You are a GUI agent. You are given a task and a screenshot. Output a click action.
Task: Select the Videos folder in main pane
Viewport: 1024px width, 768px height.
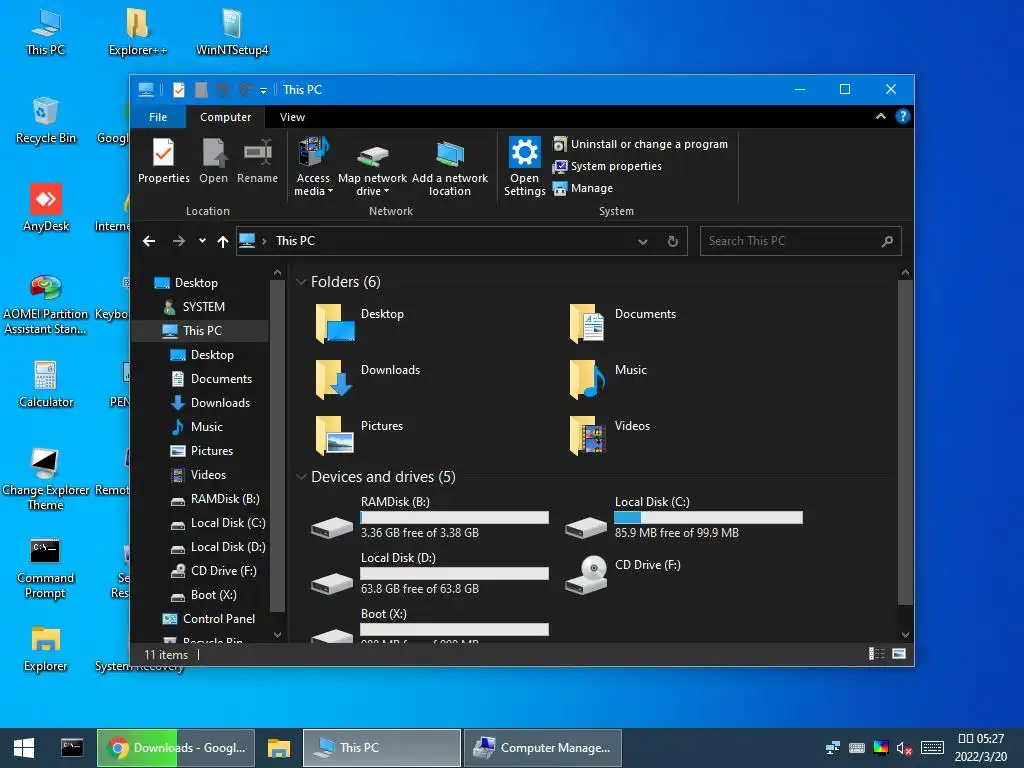pyautogui.click(x=610, y=435)
